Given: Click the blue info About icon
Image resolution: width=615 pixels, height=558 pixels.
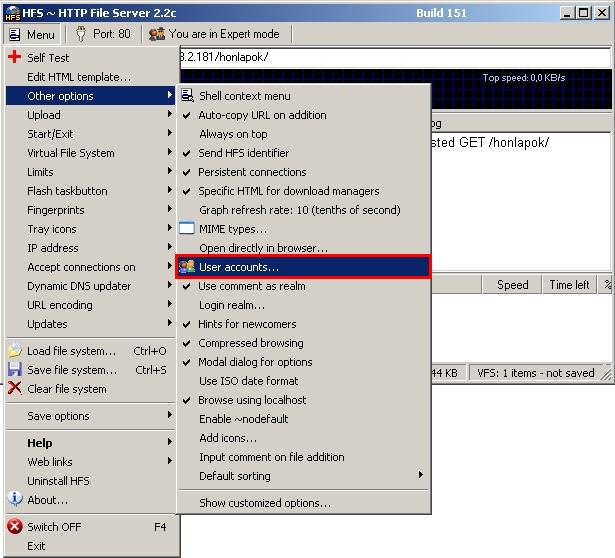Looking at the screenshot, I should (x=15, y=499).
